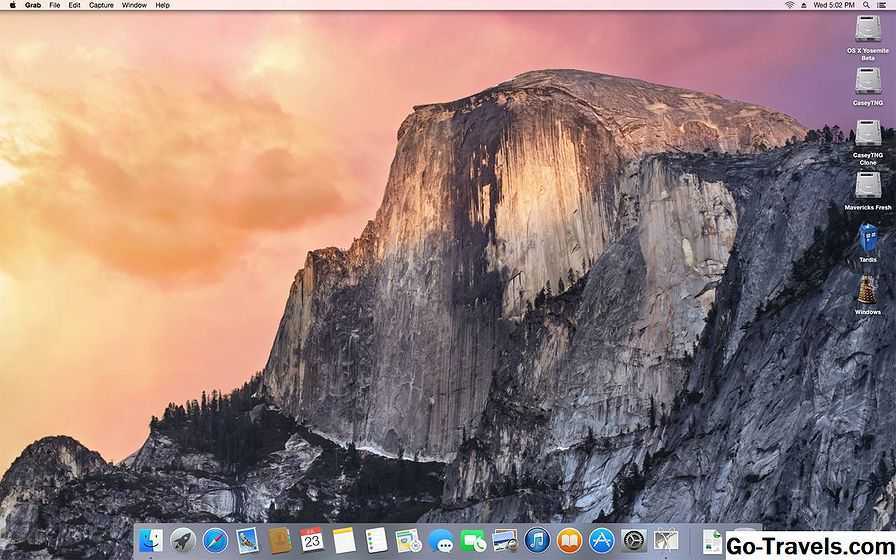This screenshot has height=560, width=896.
Task: Open Safari browser in the Dock
Action: (215, 541)
